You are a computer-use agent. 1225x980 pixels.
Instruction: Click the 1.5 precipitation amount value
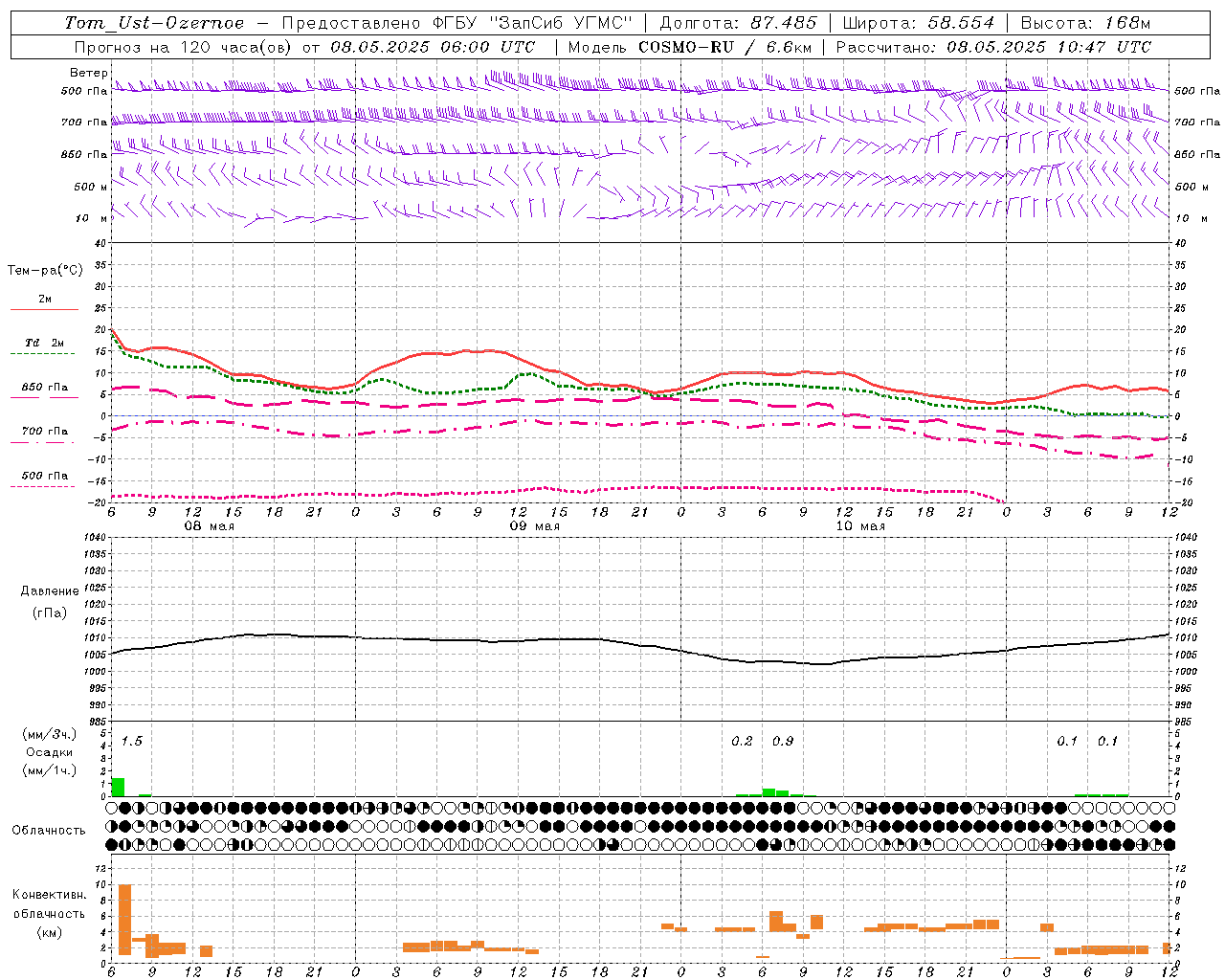pos(131,742)
